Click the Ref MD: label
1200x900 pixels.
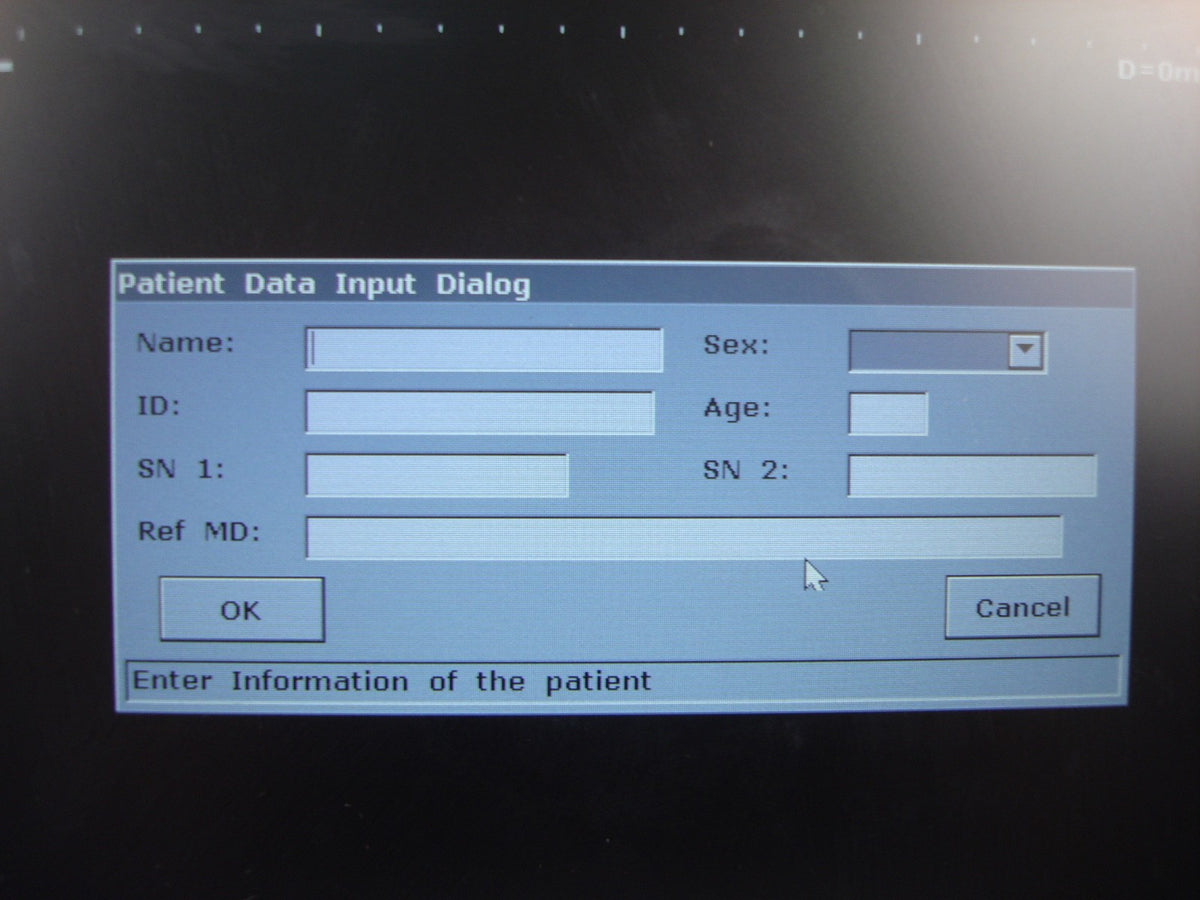click(199, 531)
